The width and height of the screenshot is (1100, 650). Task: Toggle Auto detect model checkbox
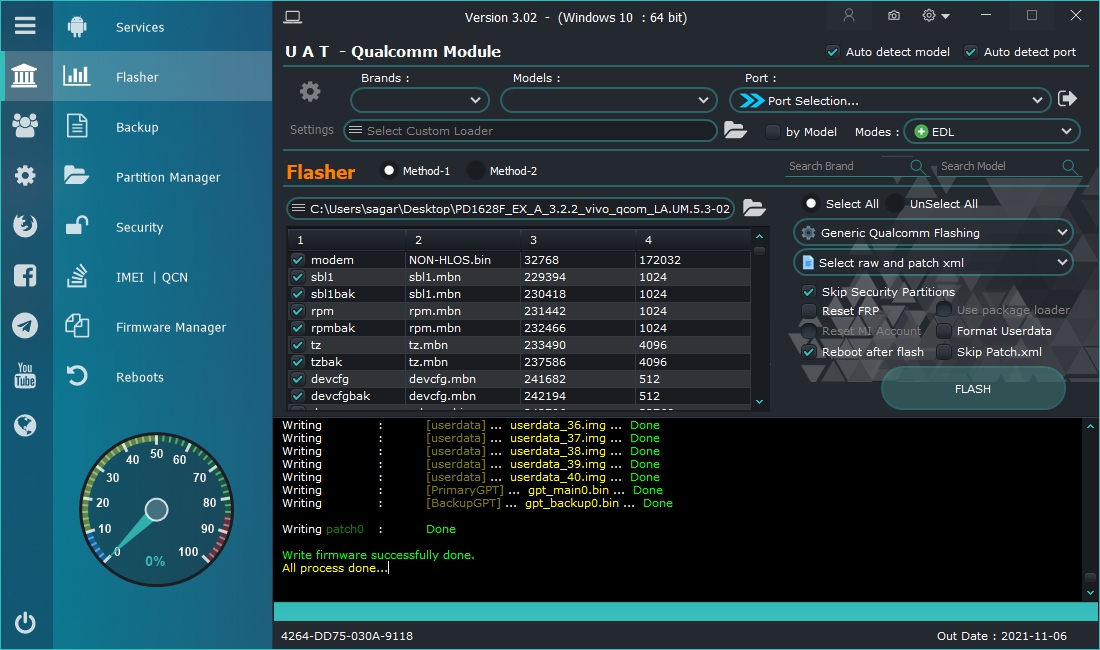click(x=832, y=52)
